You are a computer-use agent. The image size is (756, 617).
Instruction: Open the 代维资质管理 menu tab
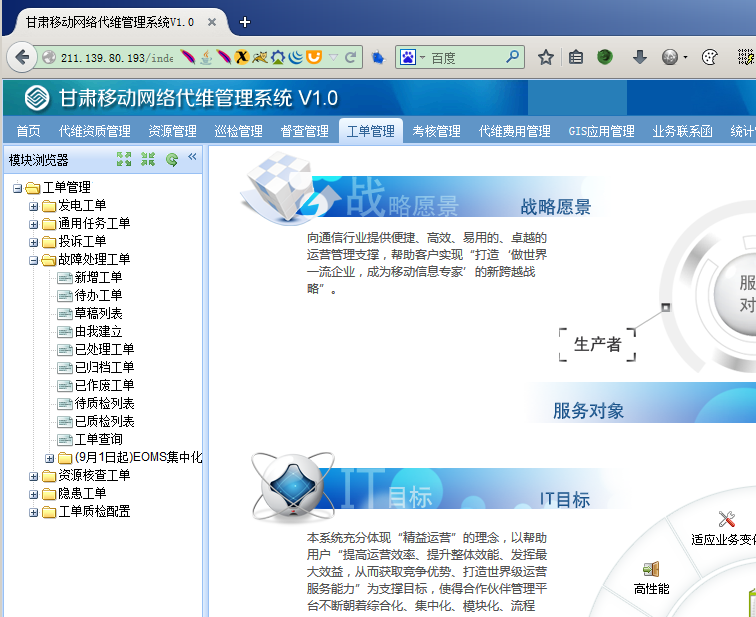click(94, 131)
